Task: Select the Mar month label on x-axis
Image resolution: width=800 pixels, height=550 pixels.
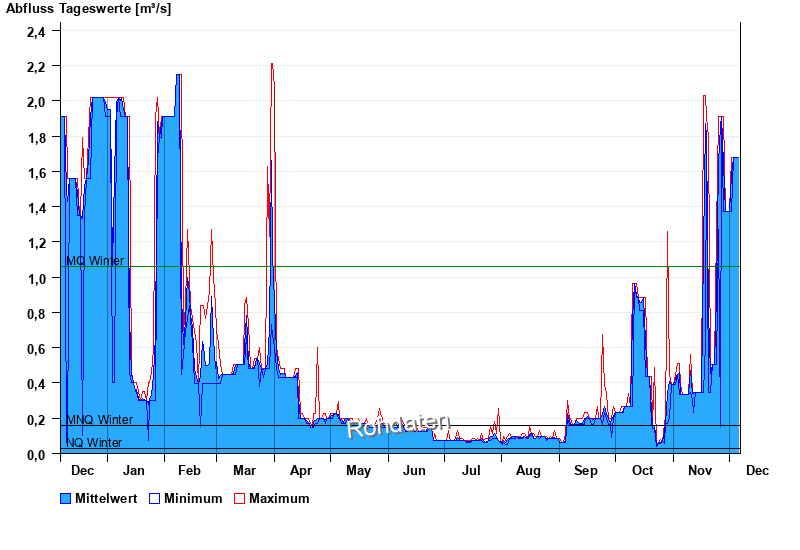Action: [x=245, y=470]
